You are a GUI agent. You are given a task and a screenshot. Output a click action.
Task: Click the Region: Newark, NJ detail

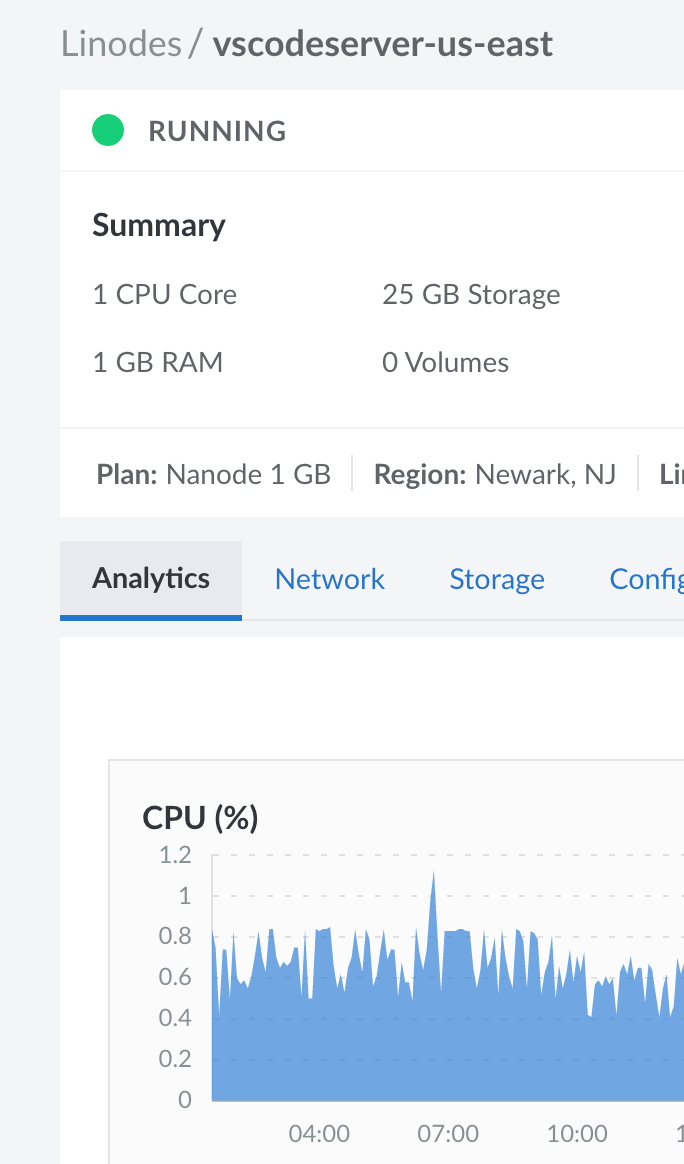tap(495, 474)
